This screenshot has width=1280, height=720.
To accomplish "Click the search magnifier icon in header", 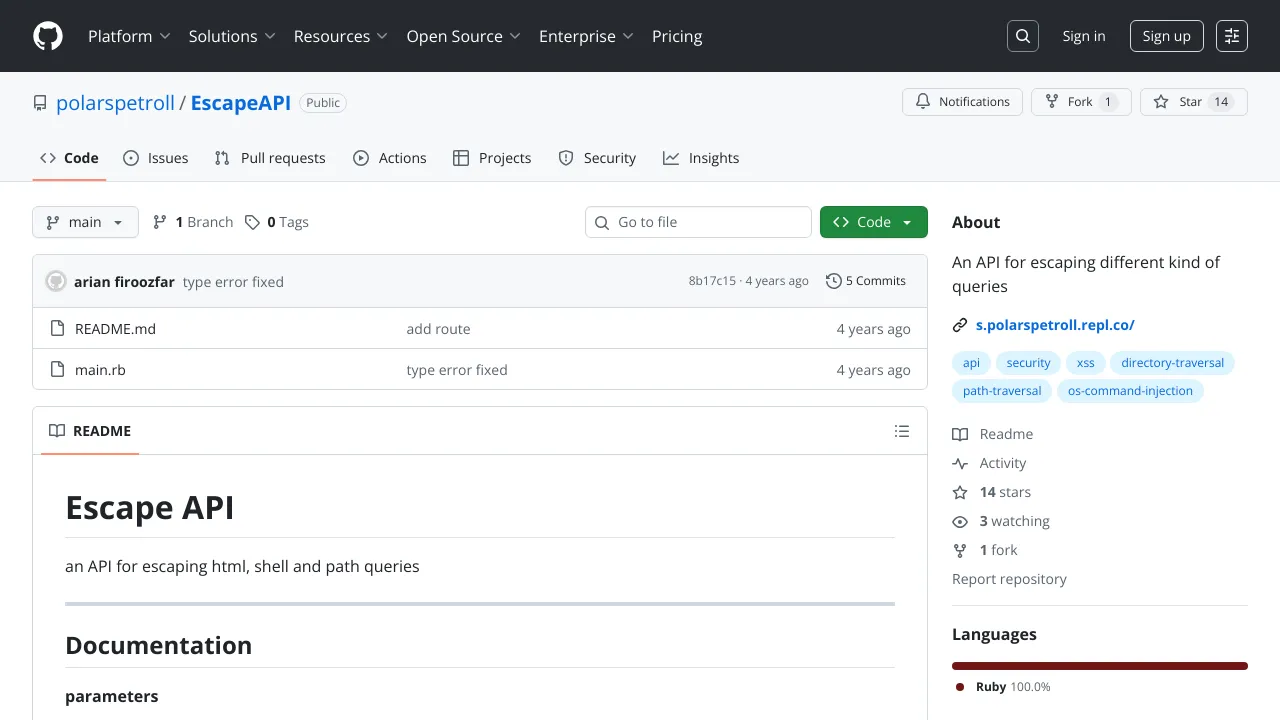I will coord(1023,36).
